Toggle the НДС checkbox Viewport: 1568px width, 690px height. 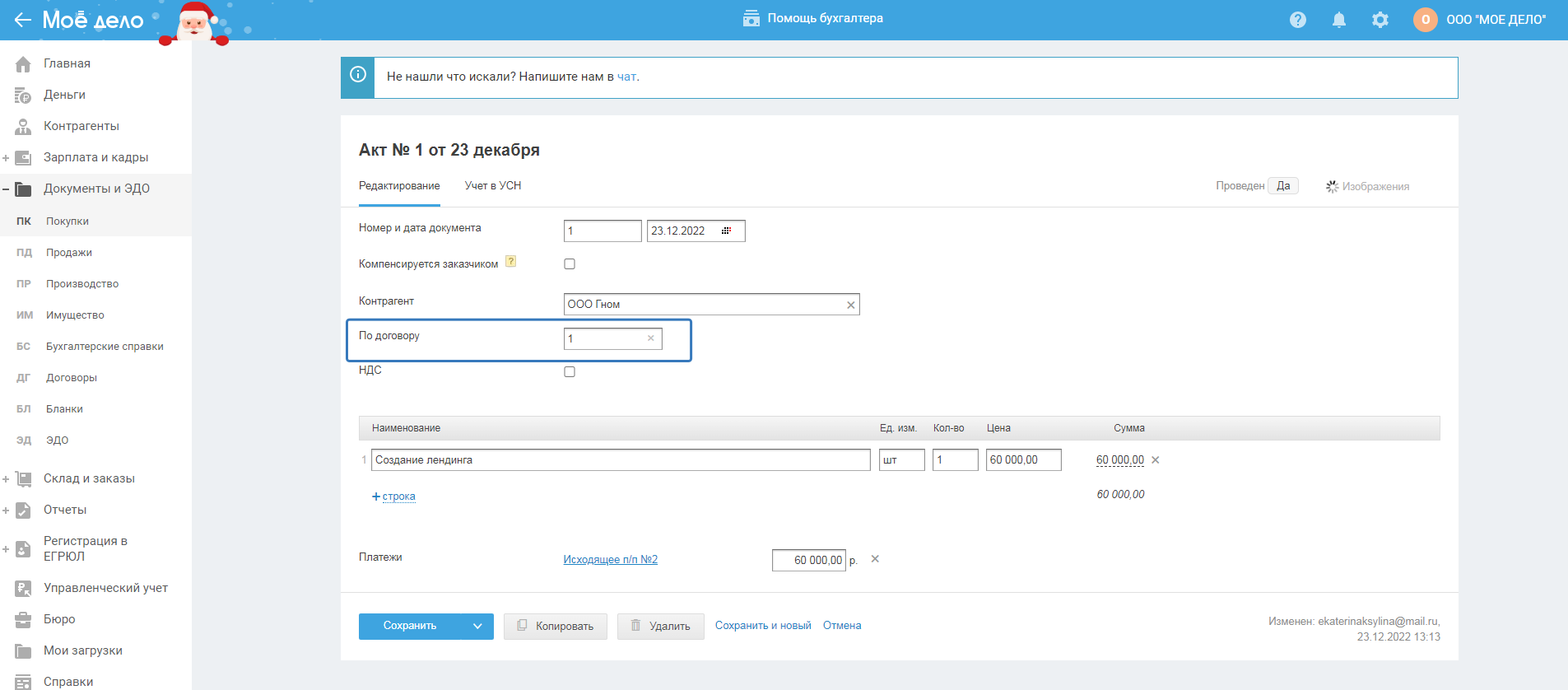[570, 371]
